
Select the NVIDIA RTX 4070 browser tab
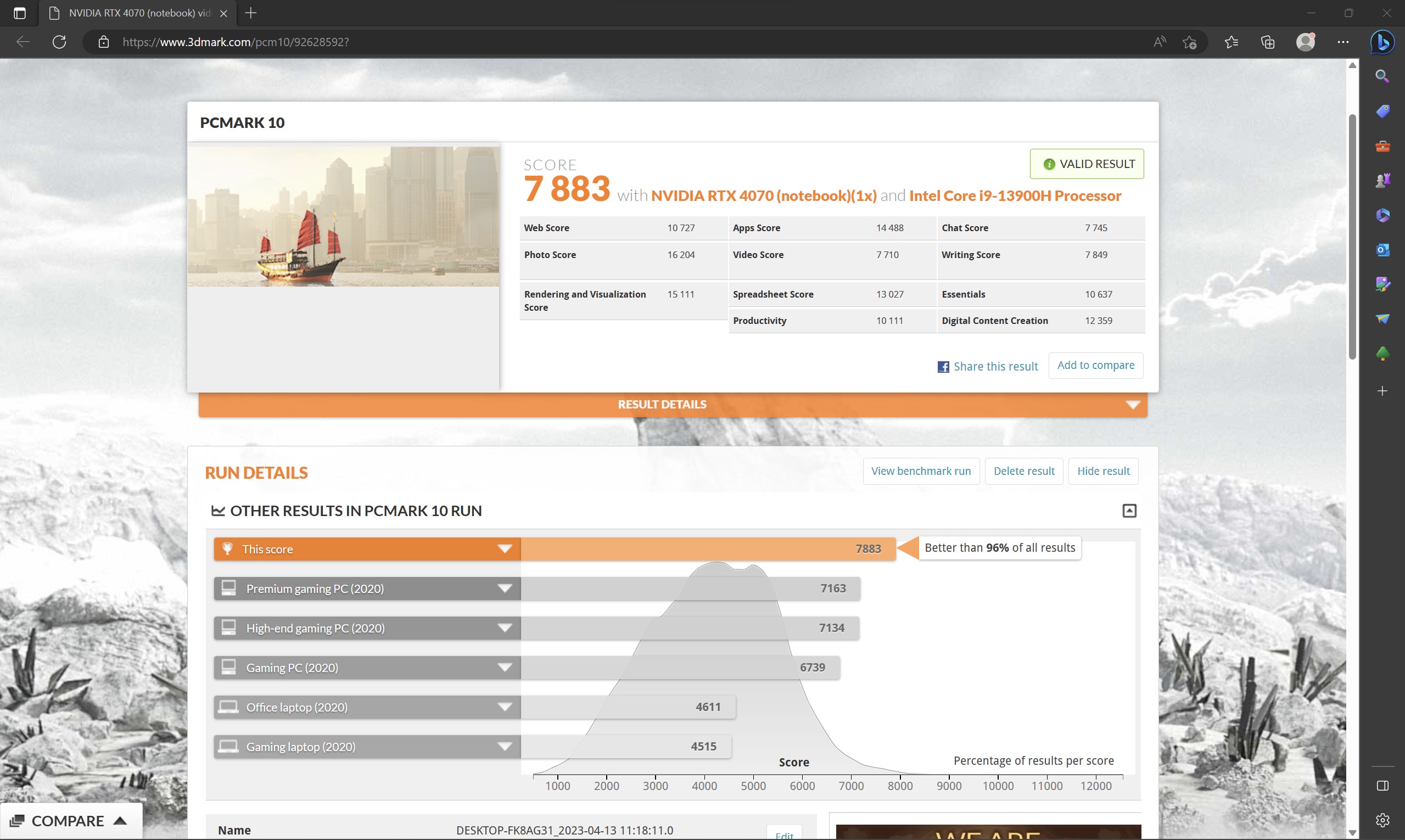tap(139, 13)
